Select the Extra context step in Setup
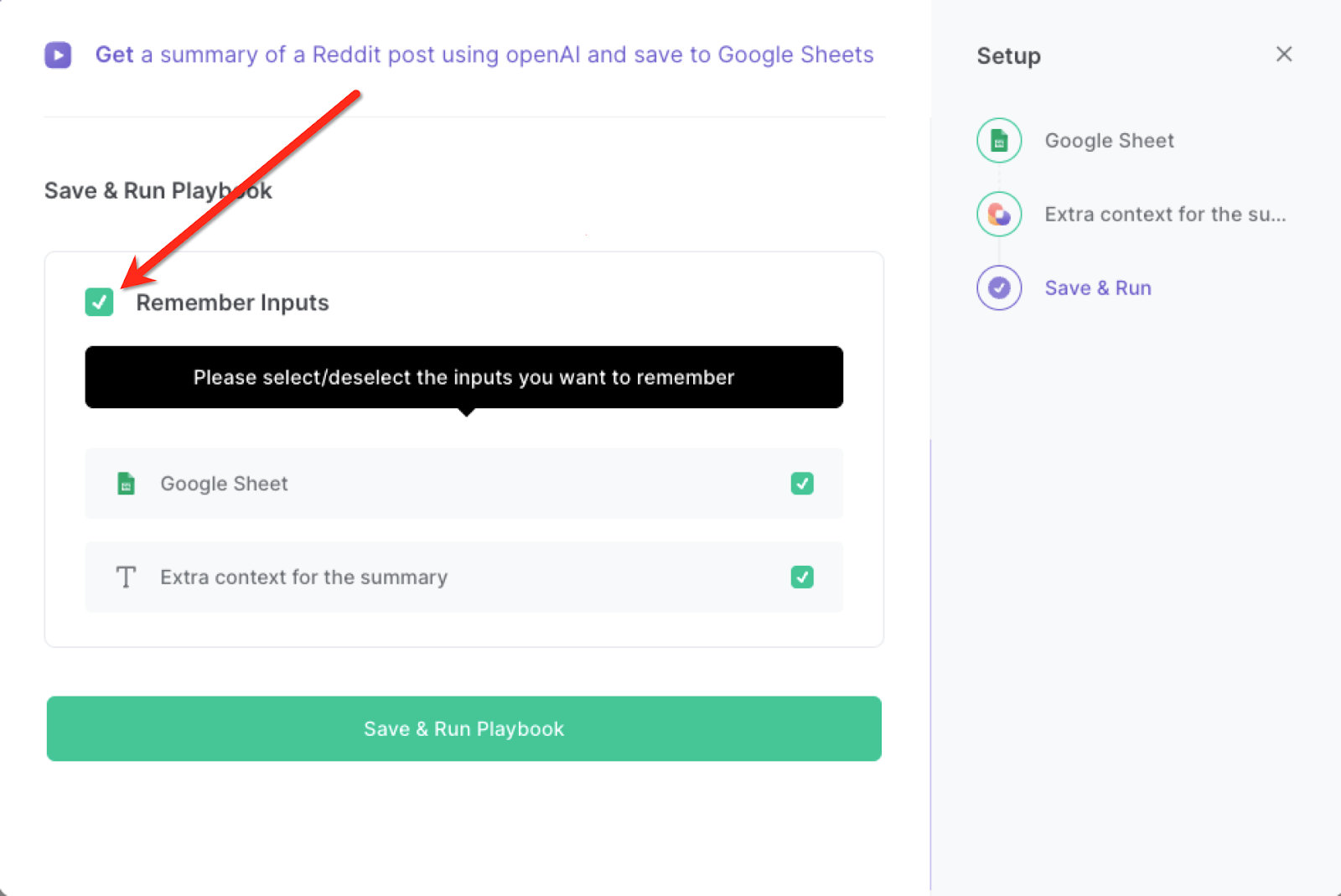The image size is (1341, 896). point(1165,214)
